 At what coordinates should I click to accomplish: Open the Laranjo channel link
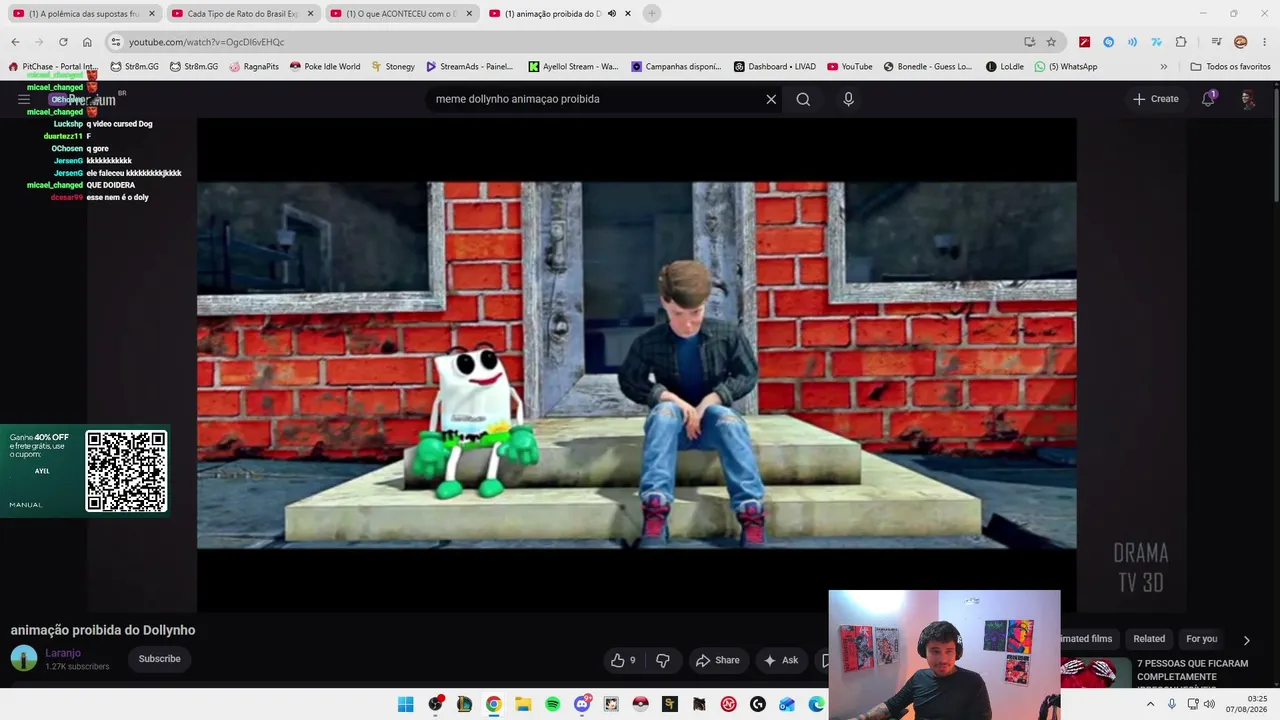point(63,653)
